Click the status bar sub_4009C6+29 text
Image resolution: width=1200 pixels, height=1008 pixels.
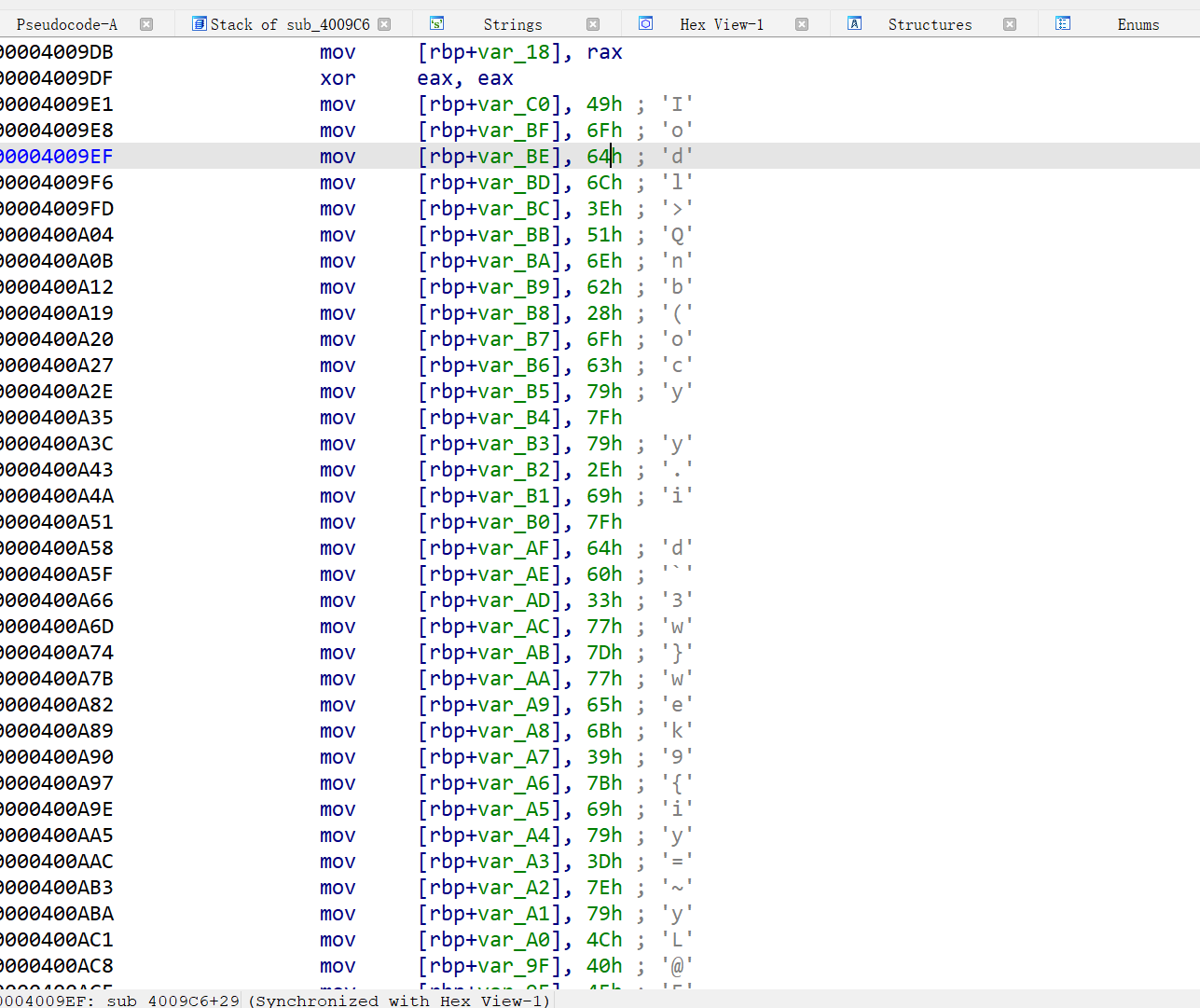[x=172, y=1001]
